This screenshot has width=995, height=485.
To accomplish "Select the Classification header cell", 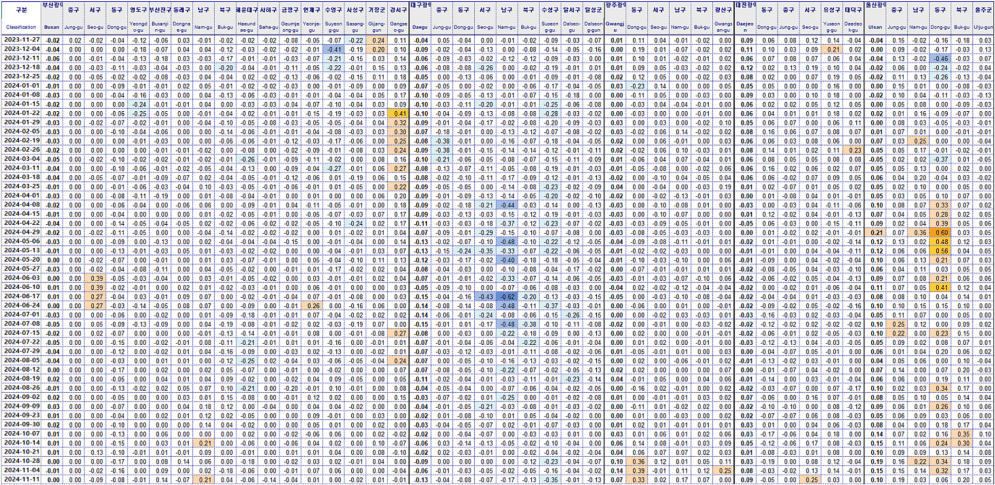I will [x=19, y=17].
